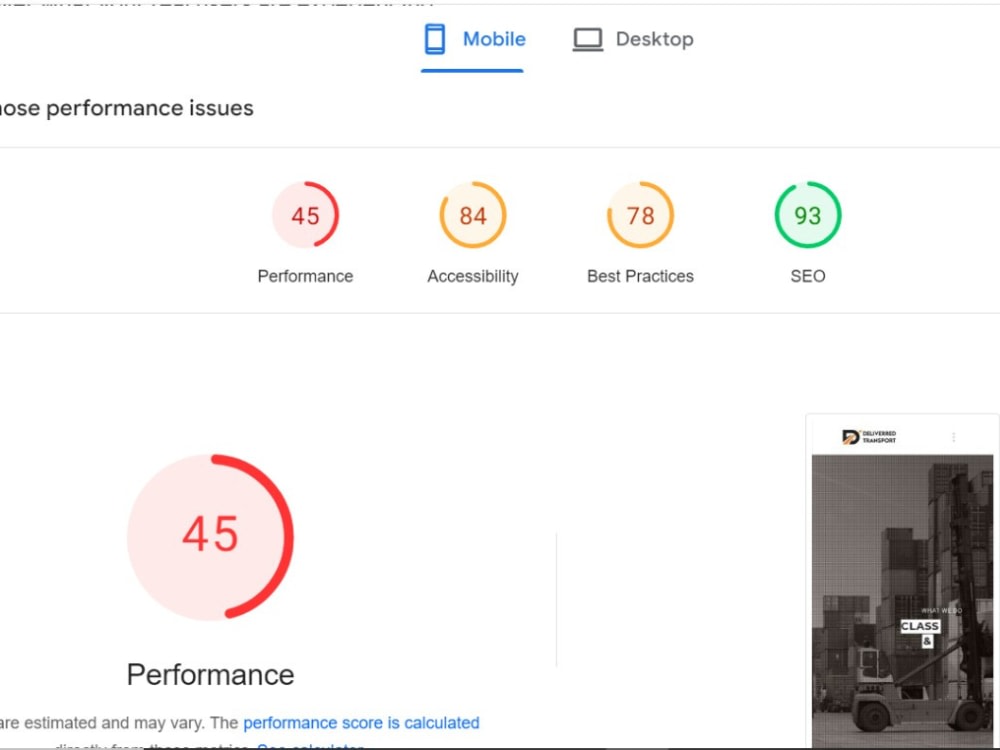Click the large Performance heading
Viewport: 1000px width, 750px height.
click(210, 674)
